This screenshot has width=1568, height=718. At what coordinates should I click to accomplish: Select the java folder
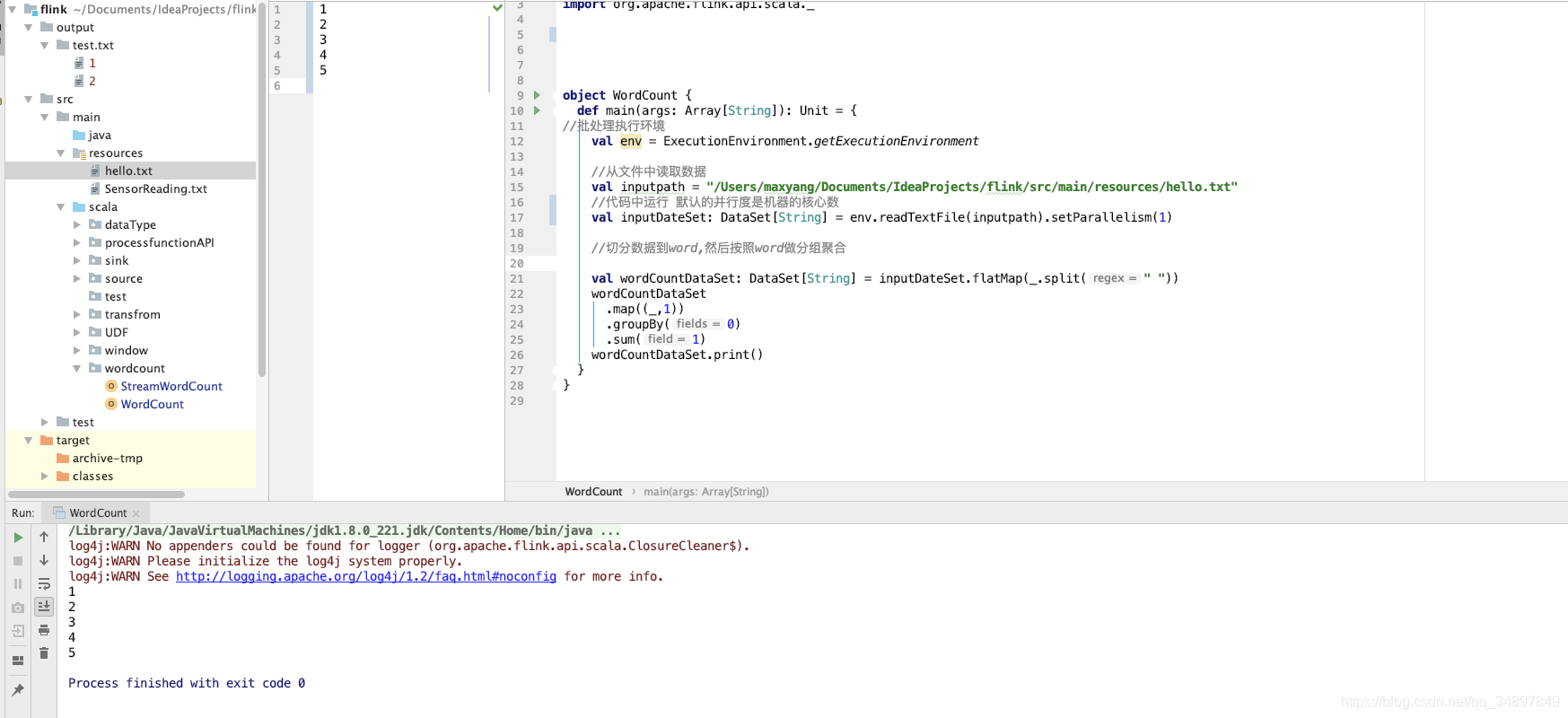point(100,135)
